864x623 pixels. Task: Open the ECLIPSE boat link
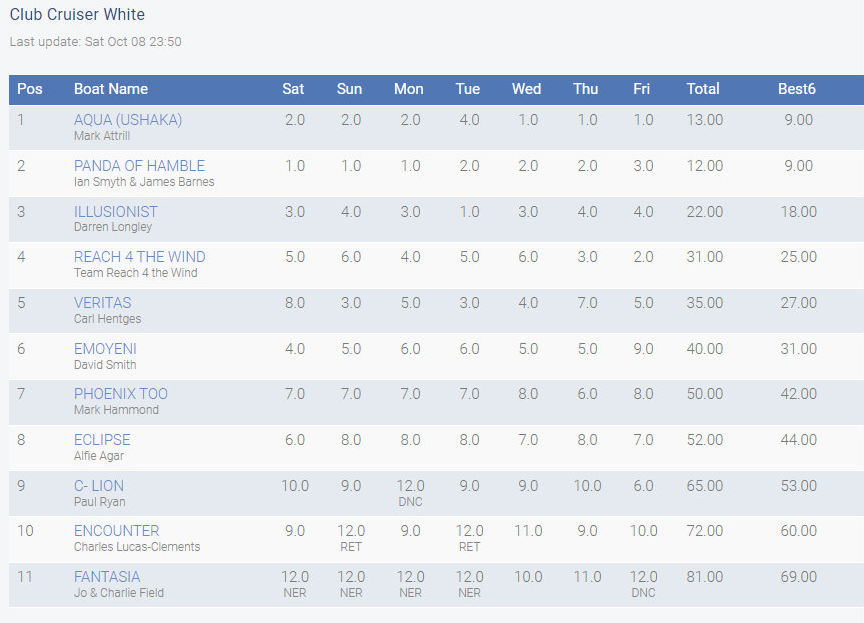point(102,440)
